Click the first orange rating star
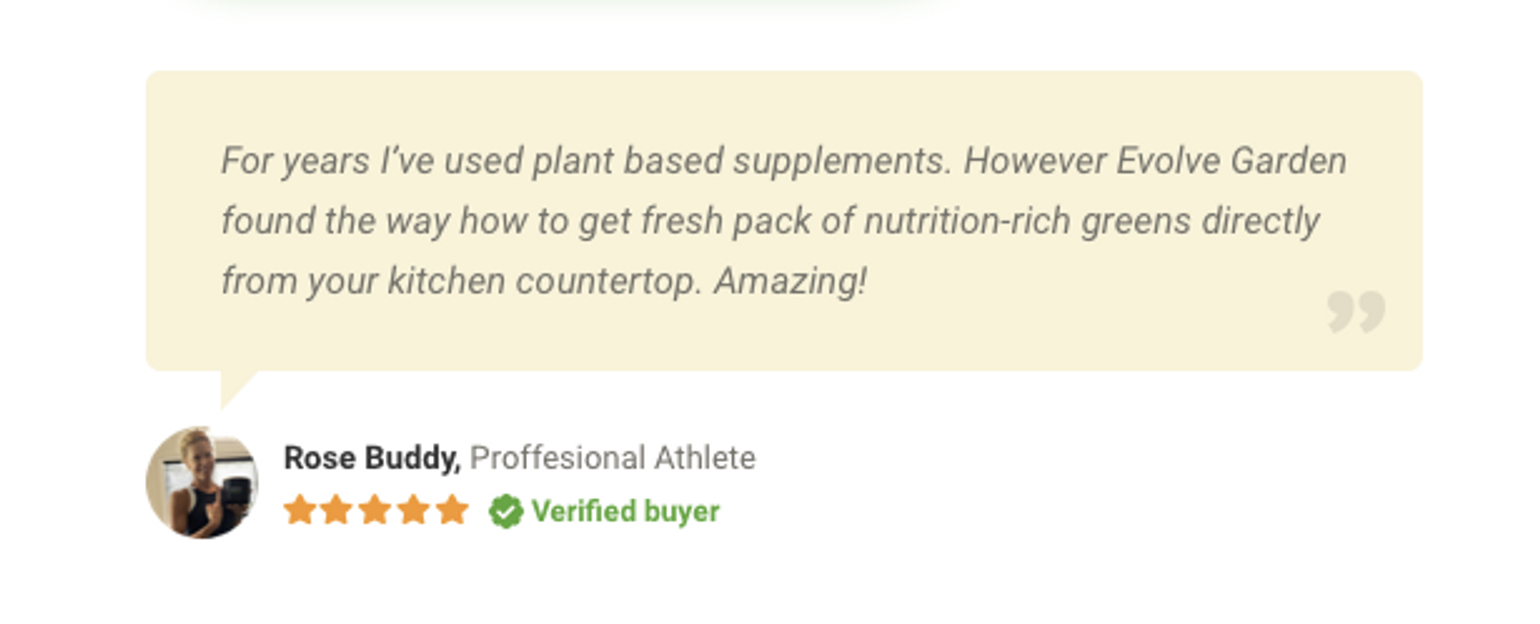 point(299,510)
